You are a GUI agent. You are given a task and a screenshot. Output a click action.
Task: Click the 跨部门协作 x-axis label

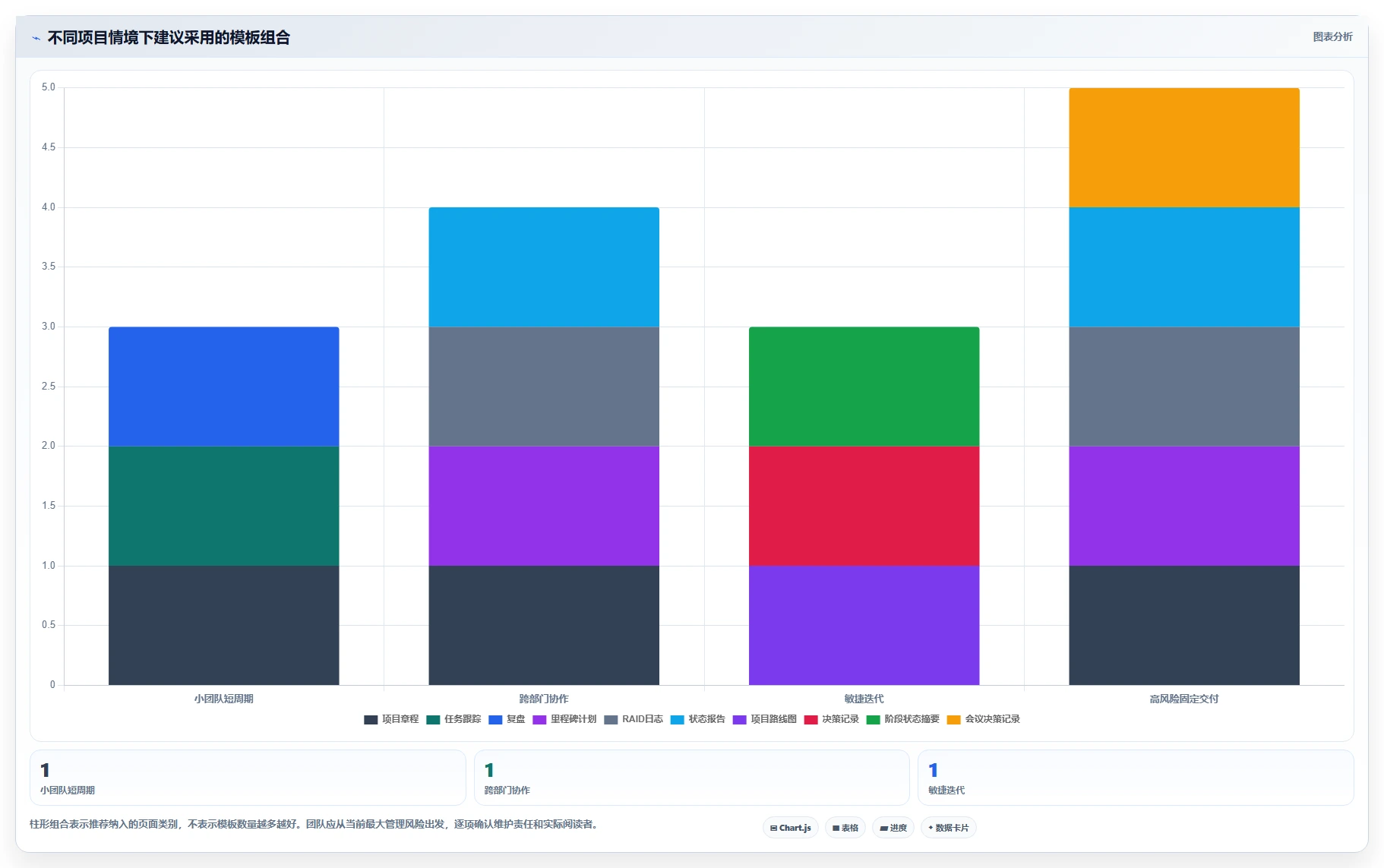(x=544, y=699)
